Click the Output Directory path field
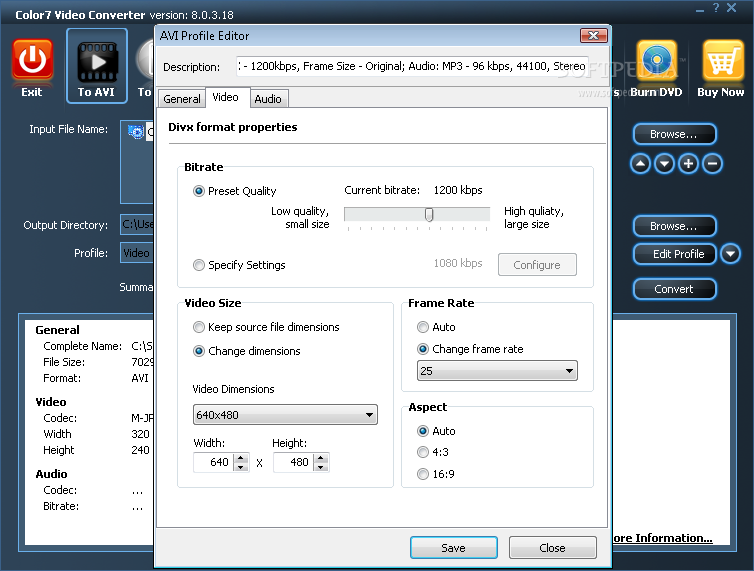 pos(137,225)
